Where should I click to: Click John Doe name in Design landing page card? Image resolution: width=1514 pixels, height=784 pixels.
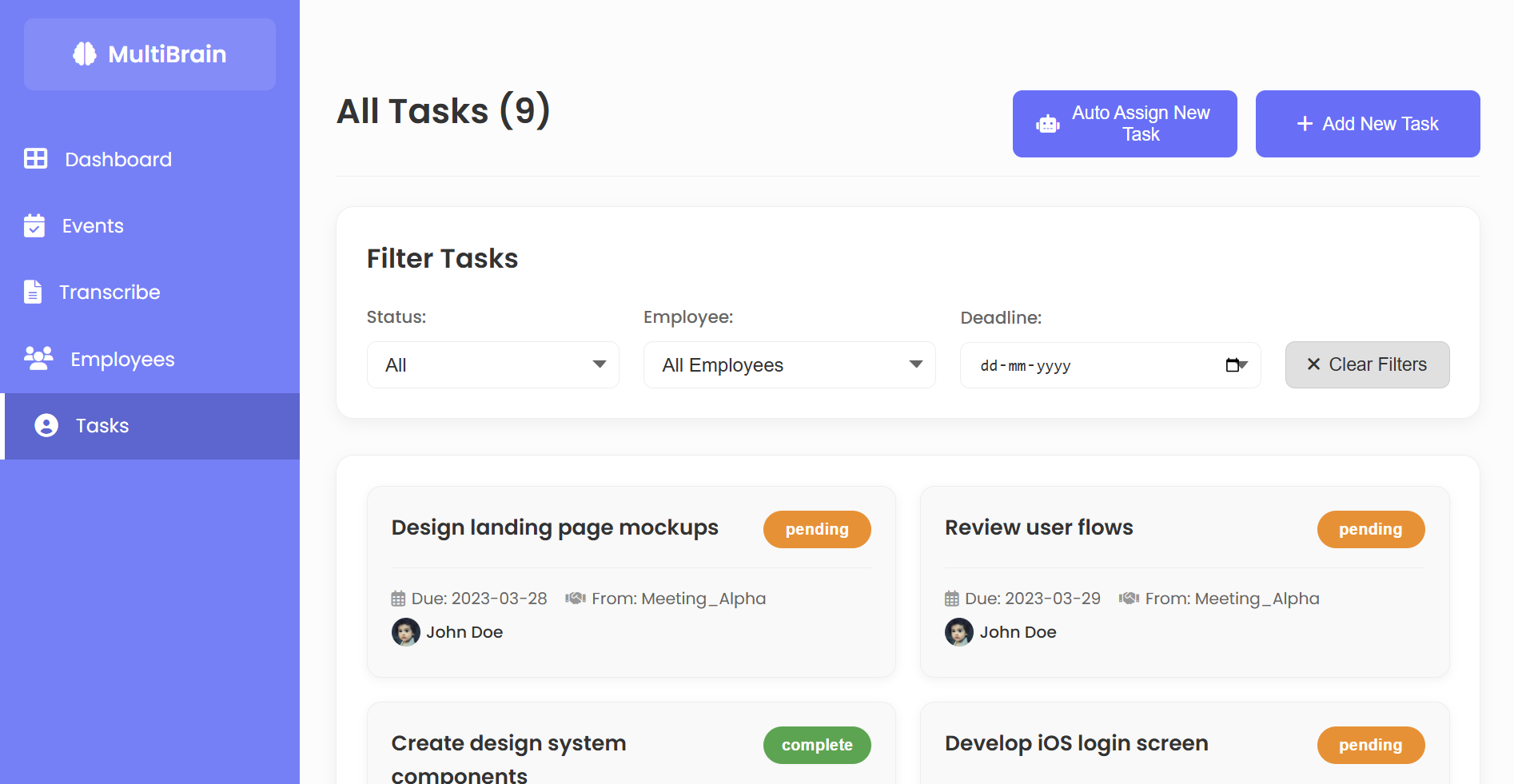click(x=464, y=632)
